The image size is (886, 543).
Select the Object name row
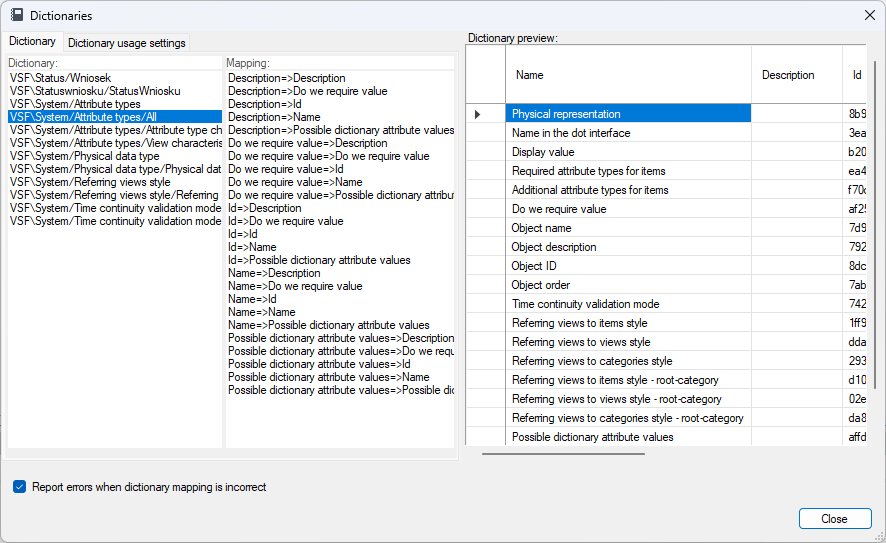point(628,228)
